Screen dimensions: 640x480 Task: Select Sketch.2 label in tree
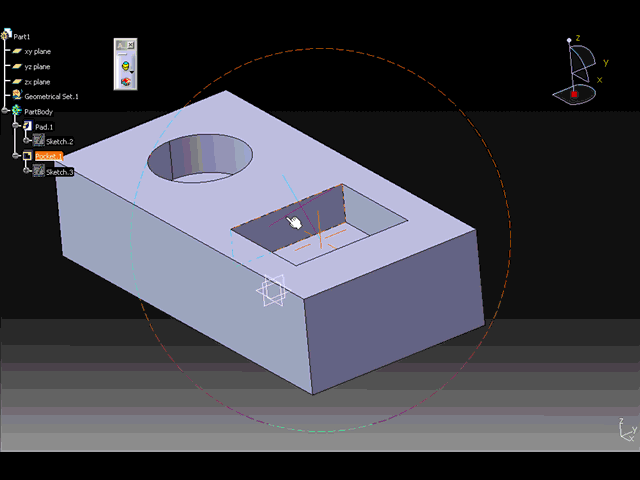click(x=60, y=142)
